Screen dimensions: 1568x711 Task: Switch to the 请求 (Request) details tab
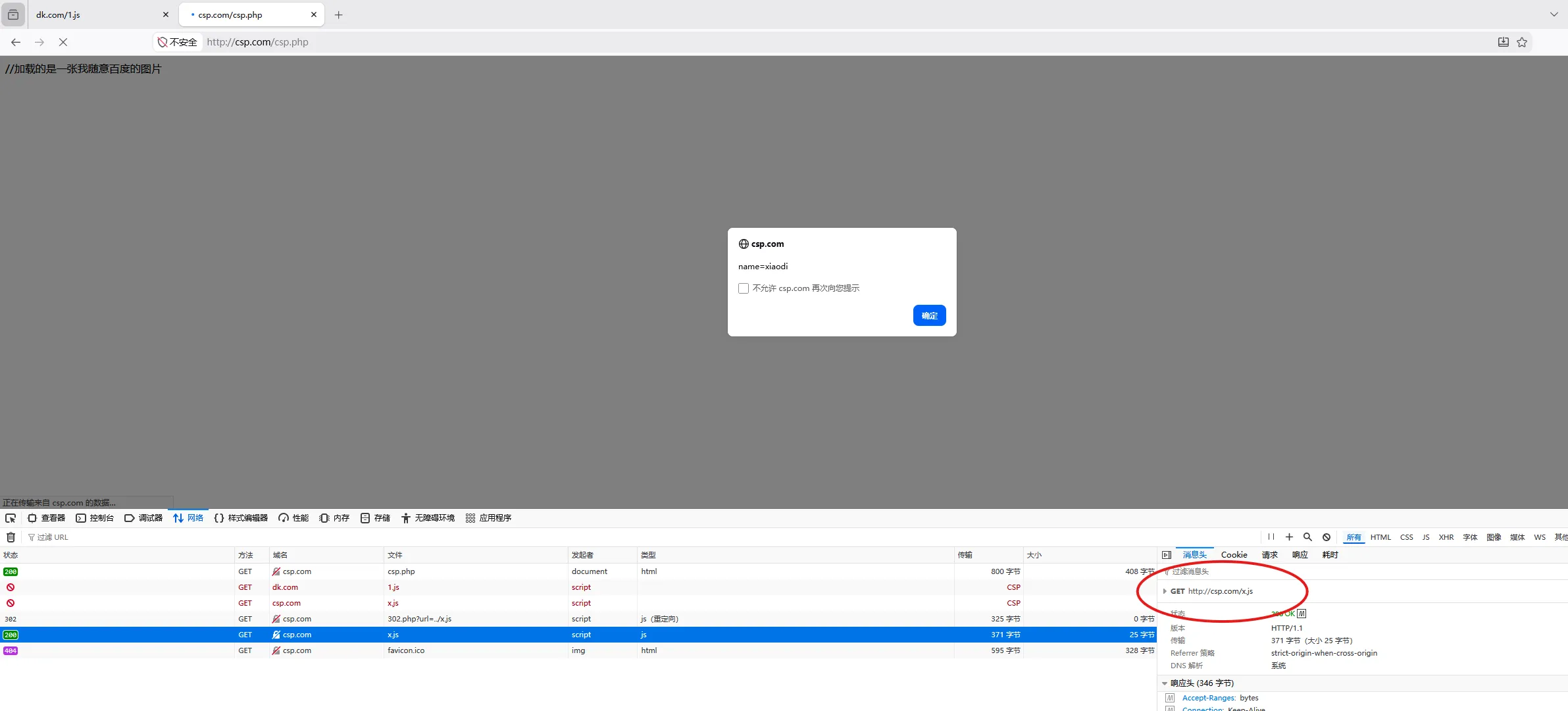click(x=1269, y=555)
